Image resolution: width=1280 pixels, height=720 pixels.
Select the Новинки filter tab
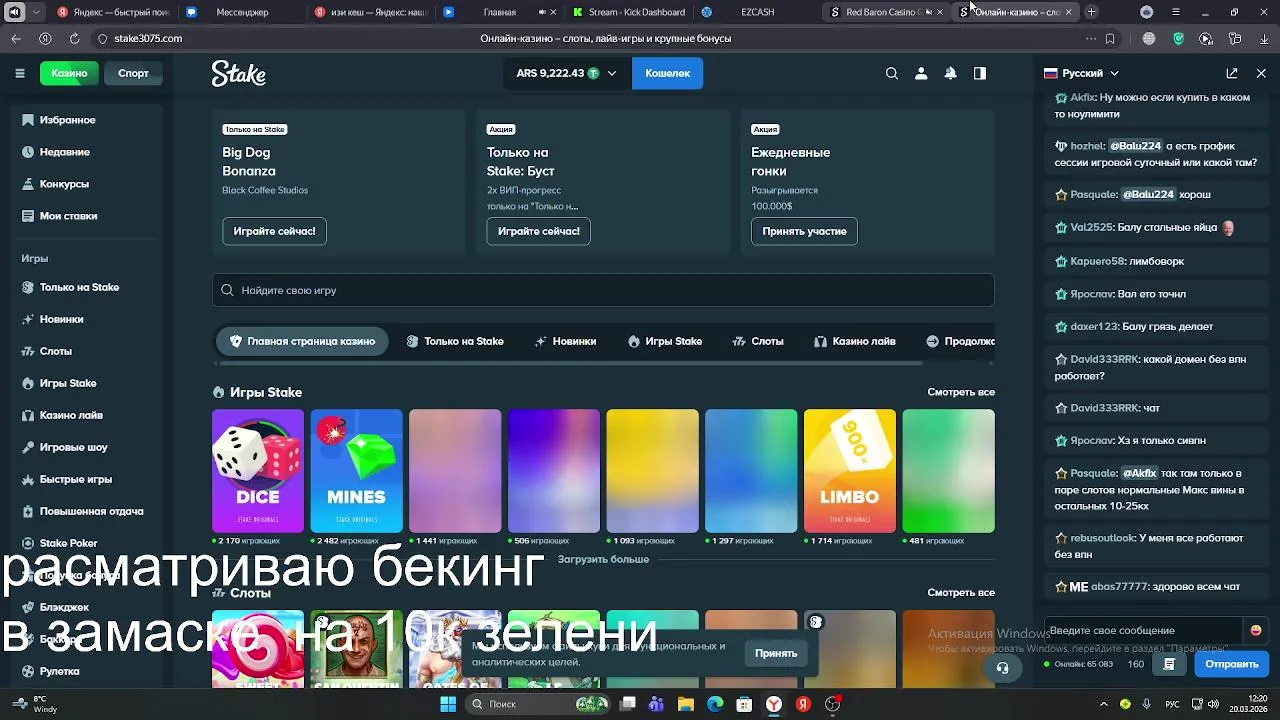coord(565,341)
